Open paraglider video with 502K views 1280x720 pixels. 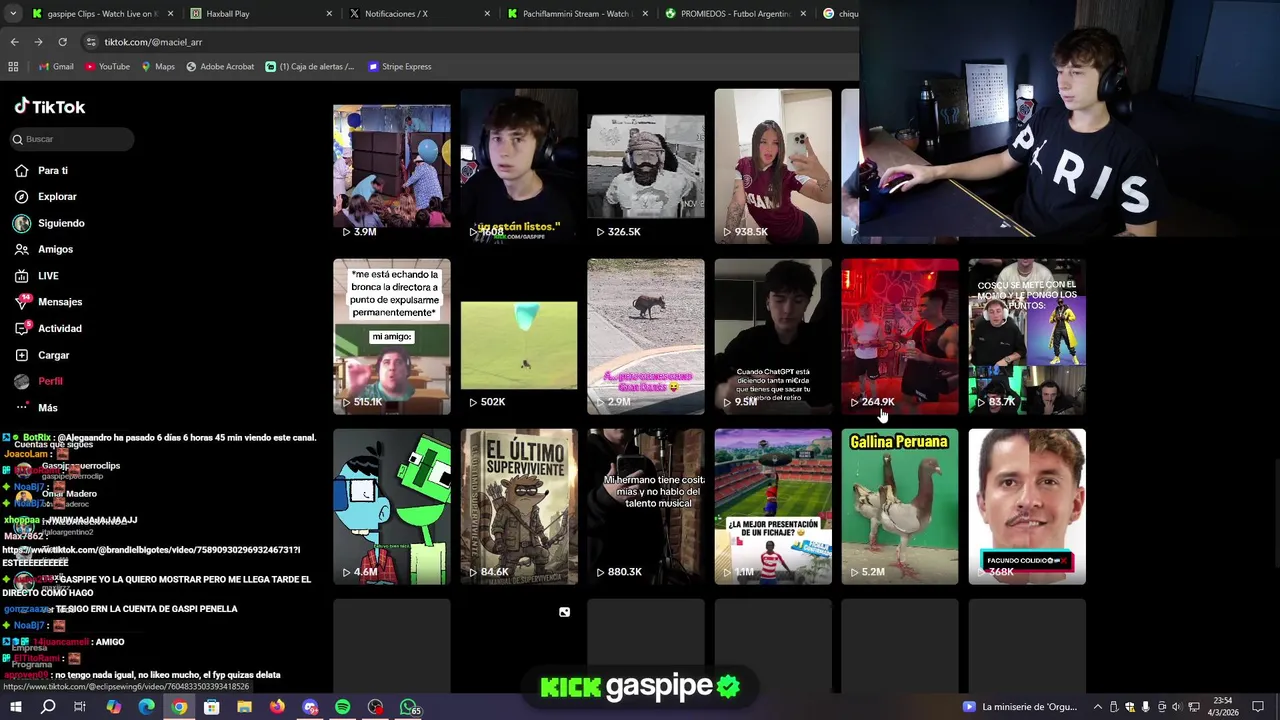pos(518,336)
